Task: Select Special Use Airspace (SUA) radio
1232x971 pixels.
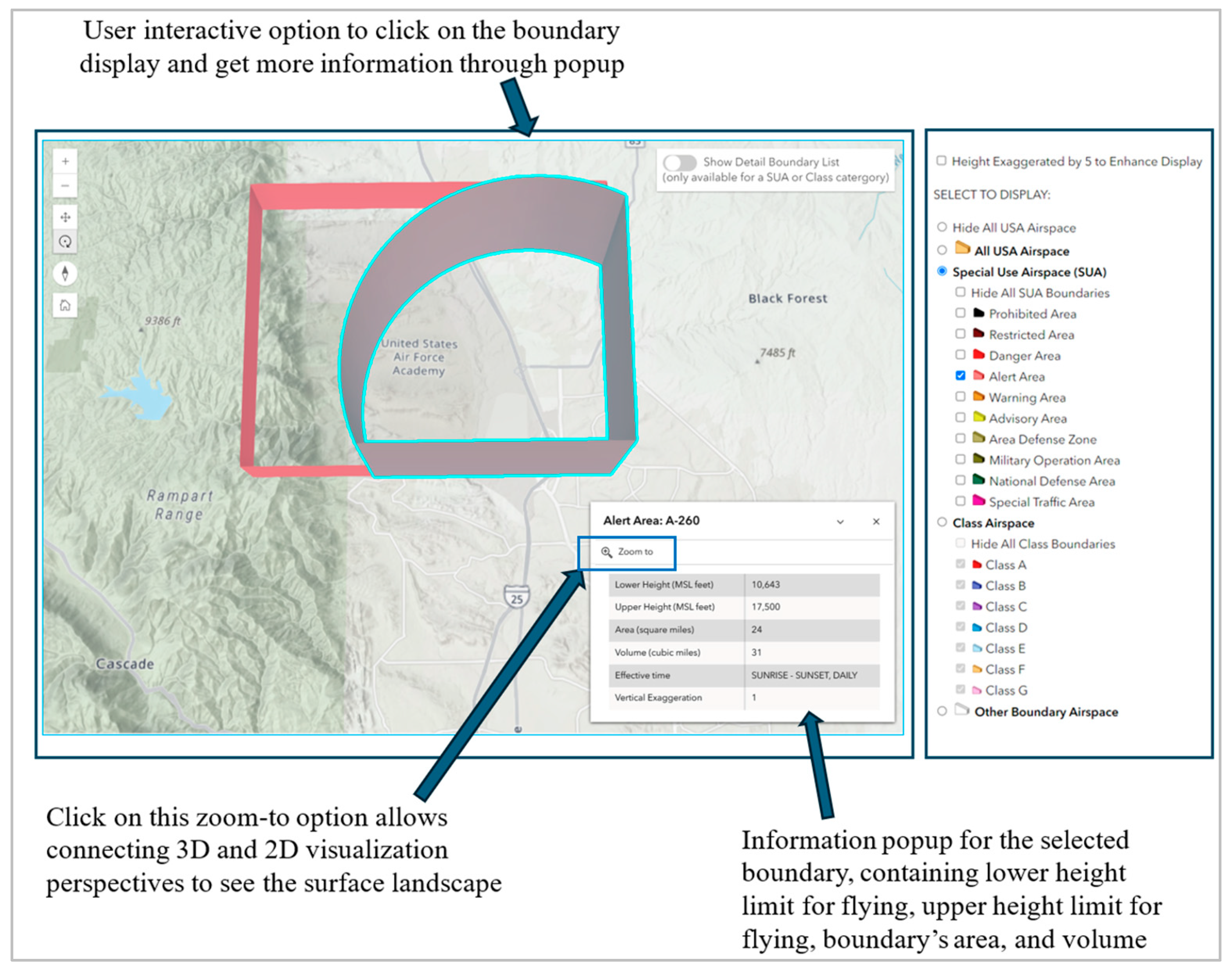Action: coord(942,271)
